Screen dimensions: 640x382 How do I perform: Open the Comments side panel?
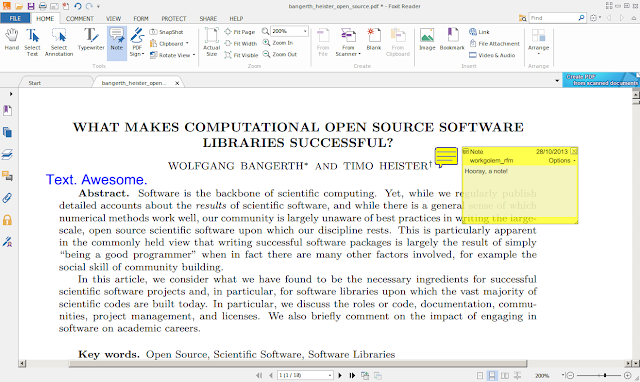tap(7, 176)
